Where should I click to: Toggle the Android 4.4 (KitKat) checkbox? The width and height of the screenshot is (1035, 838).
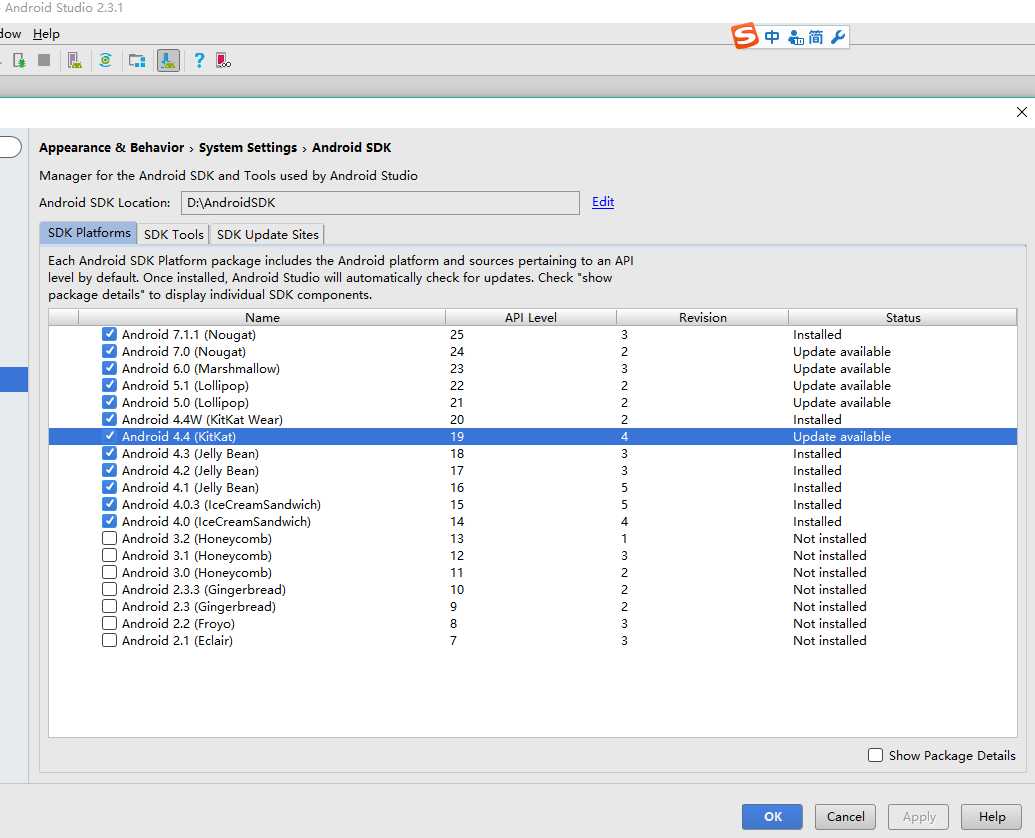pyautogui.click(x=110, y=436)
